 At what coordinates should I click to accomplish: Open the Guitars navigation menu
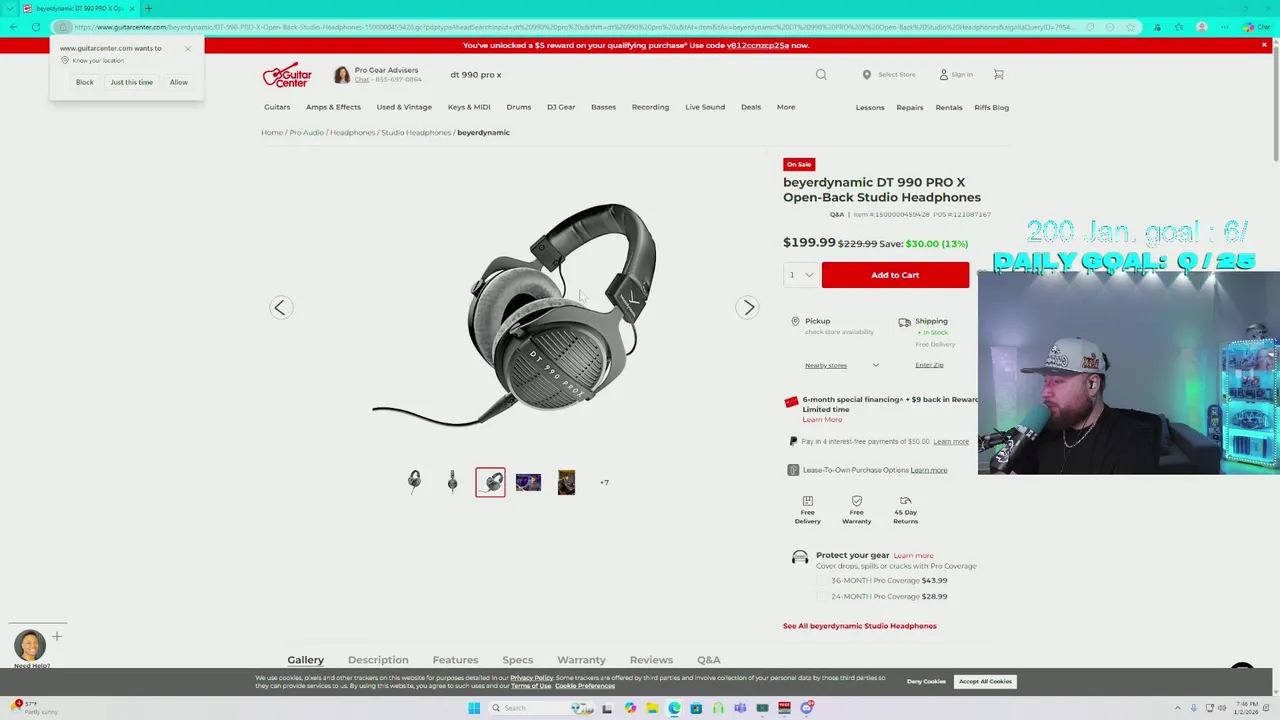[x=277, y=107]
